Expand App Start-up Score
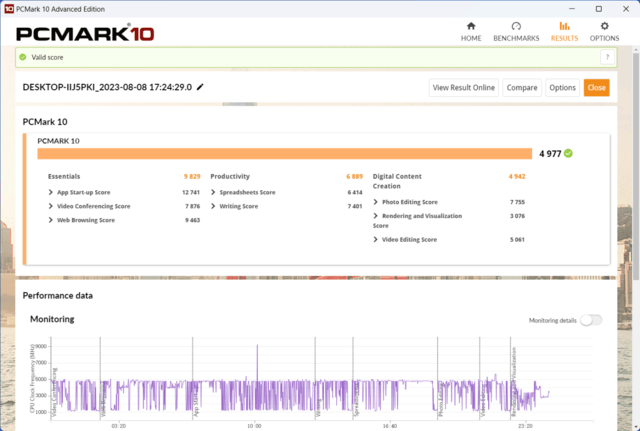The image size is (640, 431). [x=51, y=192]
